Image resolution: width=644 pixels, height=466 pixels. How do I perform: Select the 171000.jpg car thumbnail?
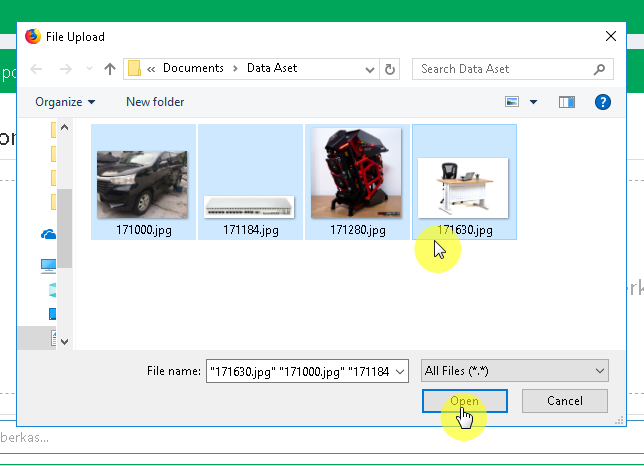[x=142, y=185]
